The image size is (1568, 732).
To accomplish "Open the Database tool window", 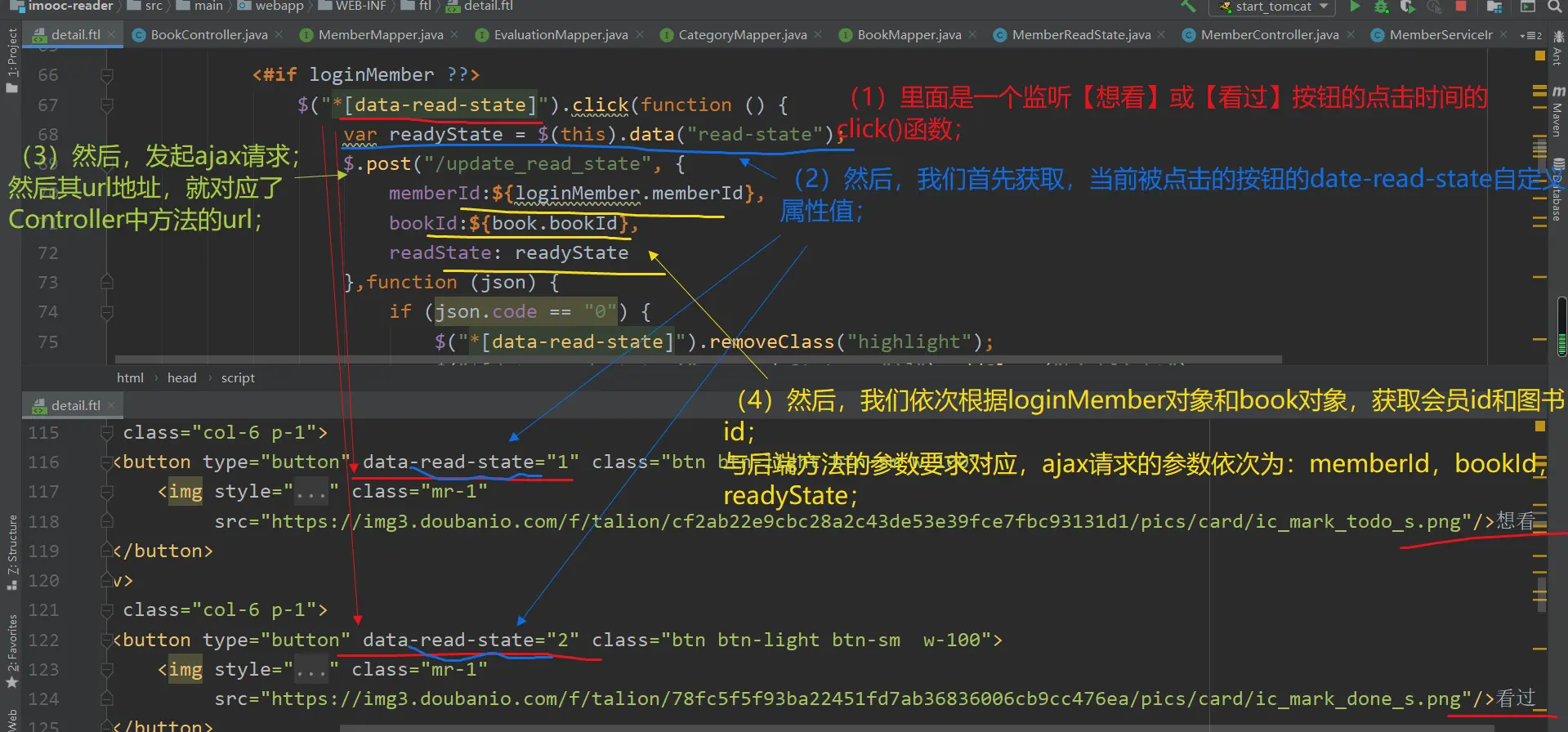I will tap(1558, 190).
